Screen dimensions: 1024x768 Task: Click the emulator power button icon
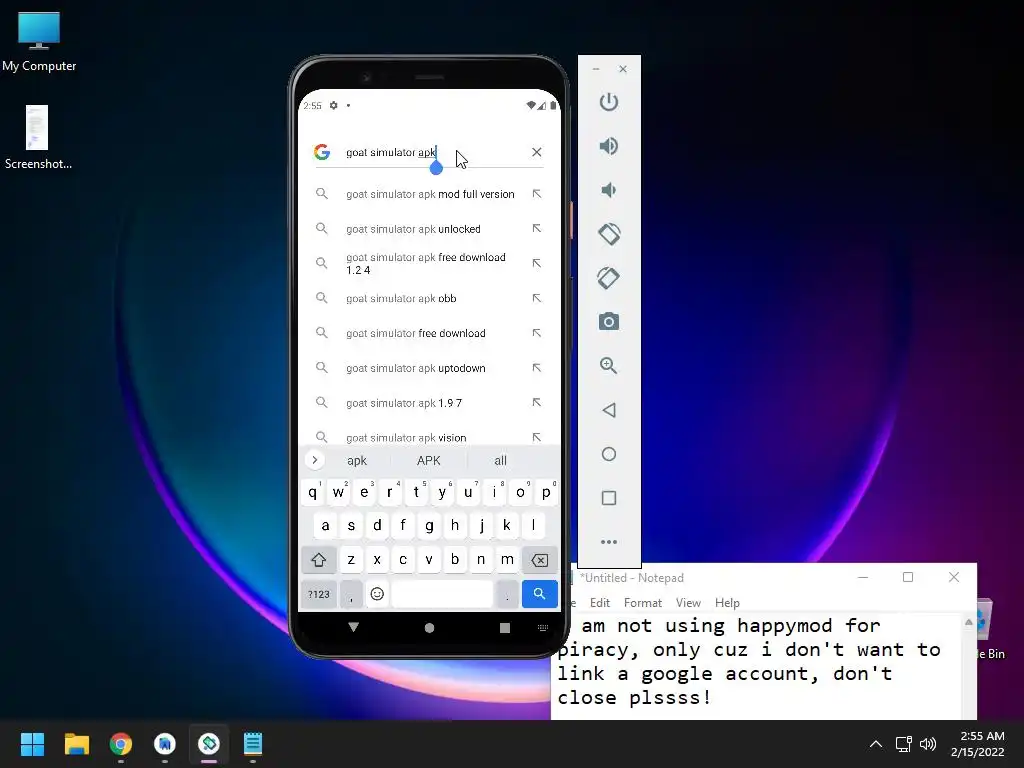pyautogui.click(x=609, y=102)
